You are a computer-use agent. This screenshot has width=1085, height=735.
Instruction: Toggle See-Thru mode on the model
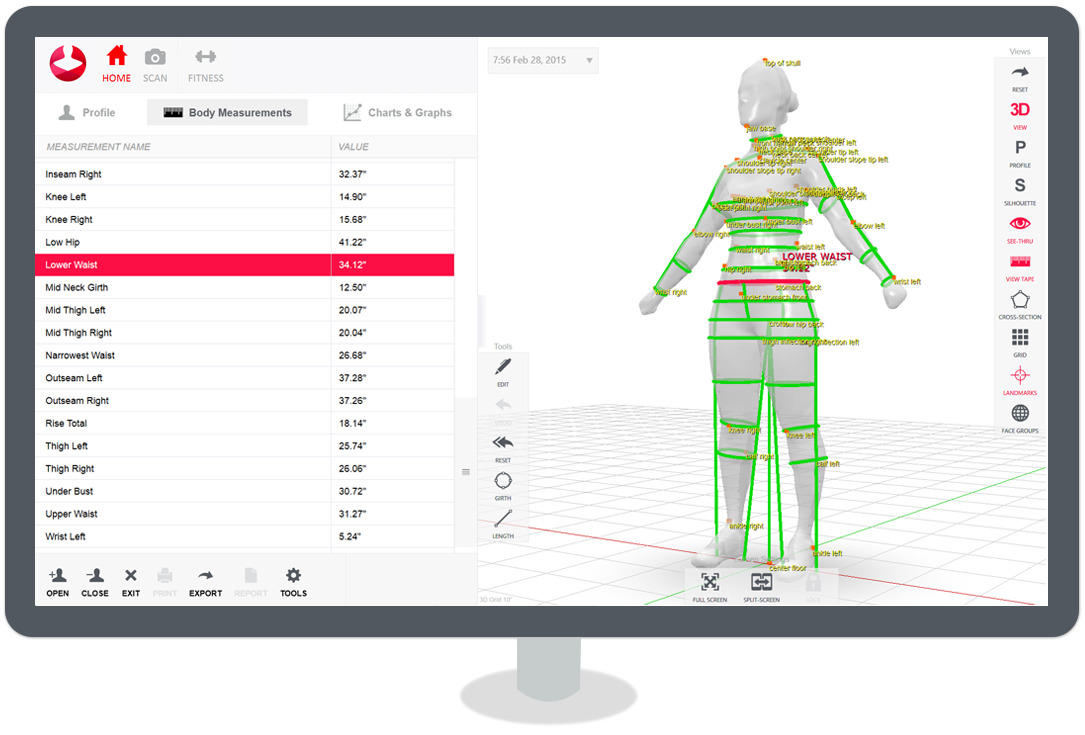pos(1019,226)
